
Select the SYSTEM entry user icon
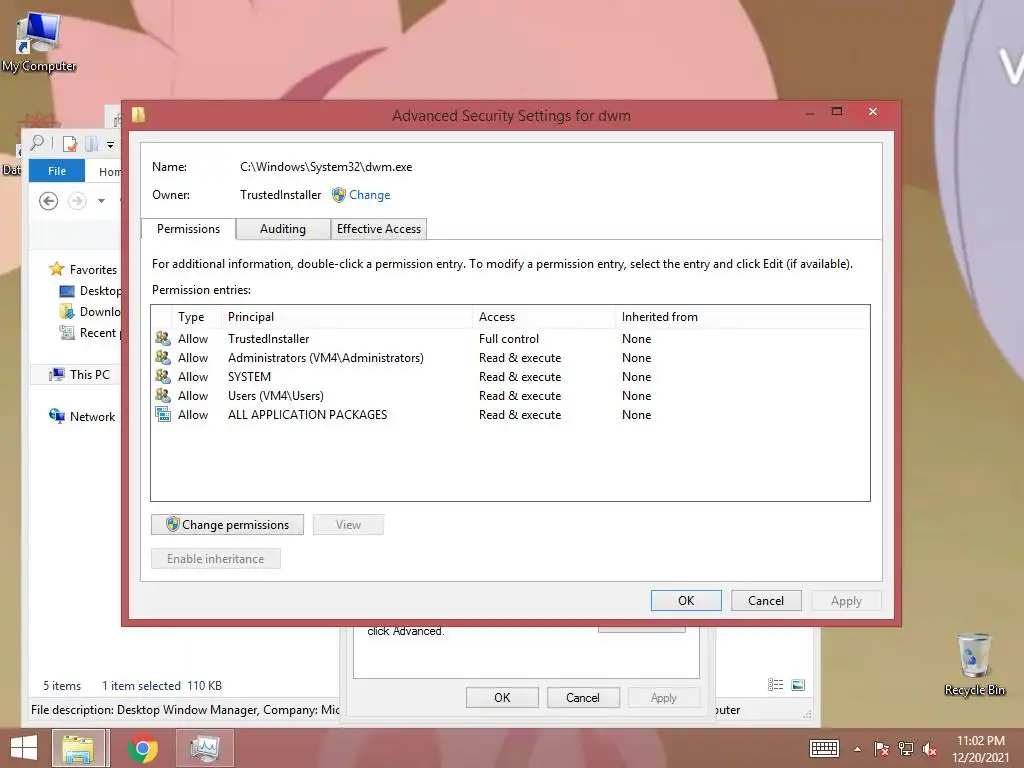coord(163,376)
